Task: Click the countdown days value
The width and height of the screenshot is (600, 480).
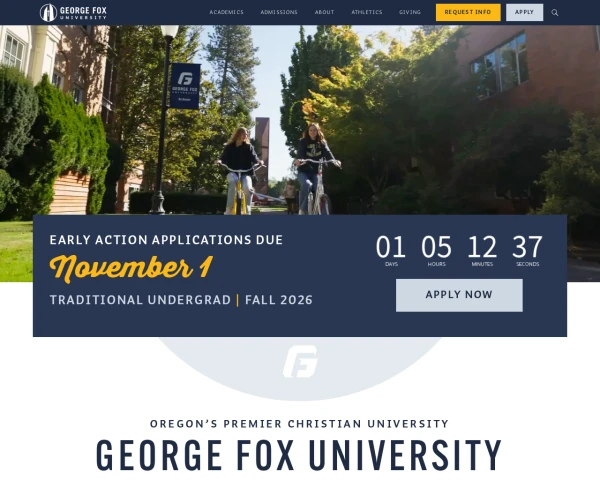Action: 391,247
